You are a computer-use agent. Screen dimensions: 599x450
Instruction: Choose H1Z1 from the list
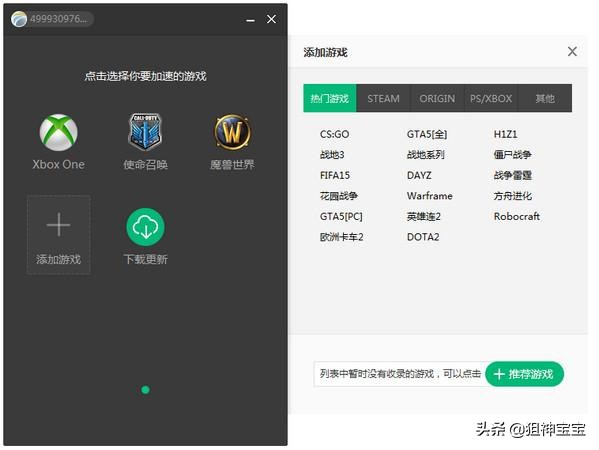(x=505, y=134)
